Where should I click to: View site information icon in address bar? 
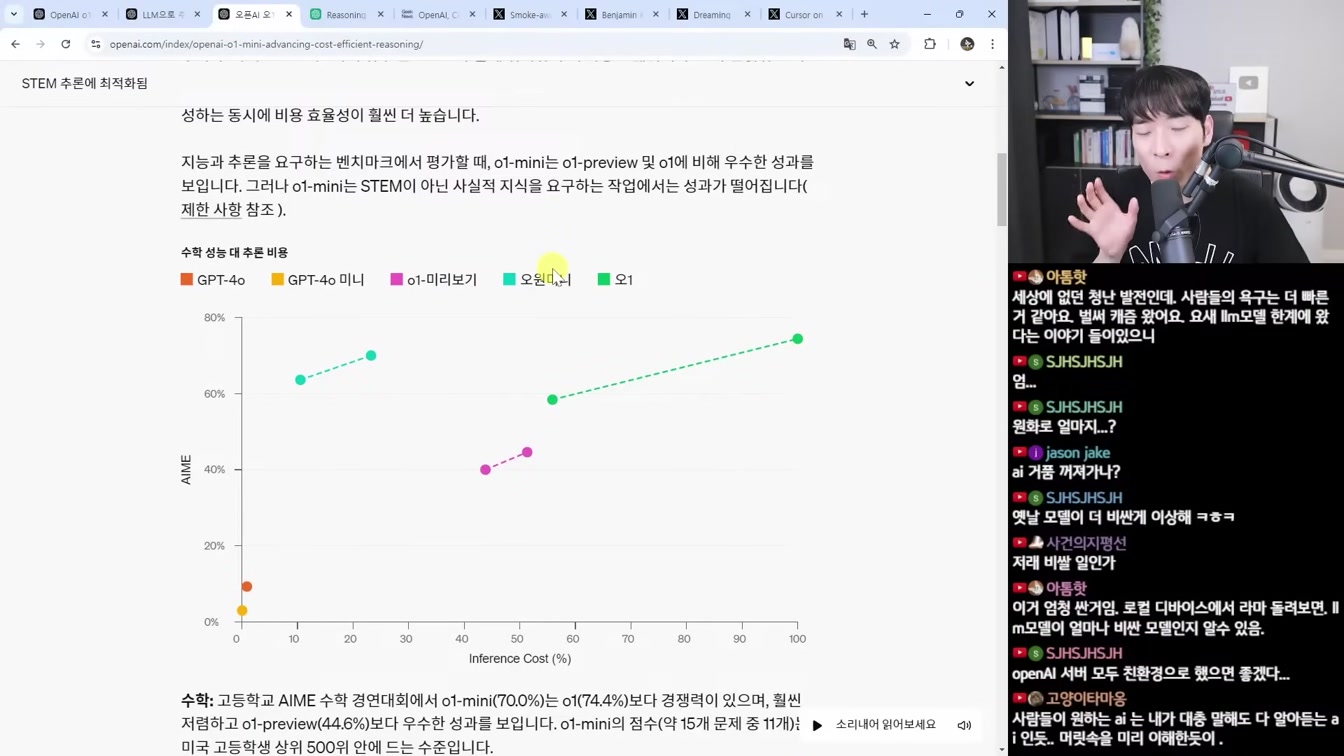click(96, 44)
